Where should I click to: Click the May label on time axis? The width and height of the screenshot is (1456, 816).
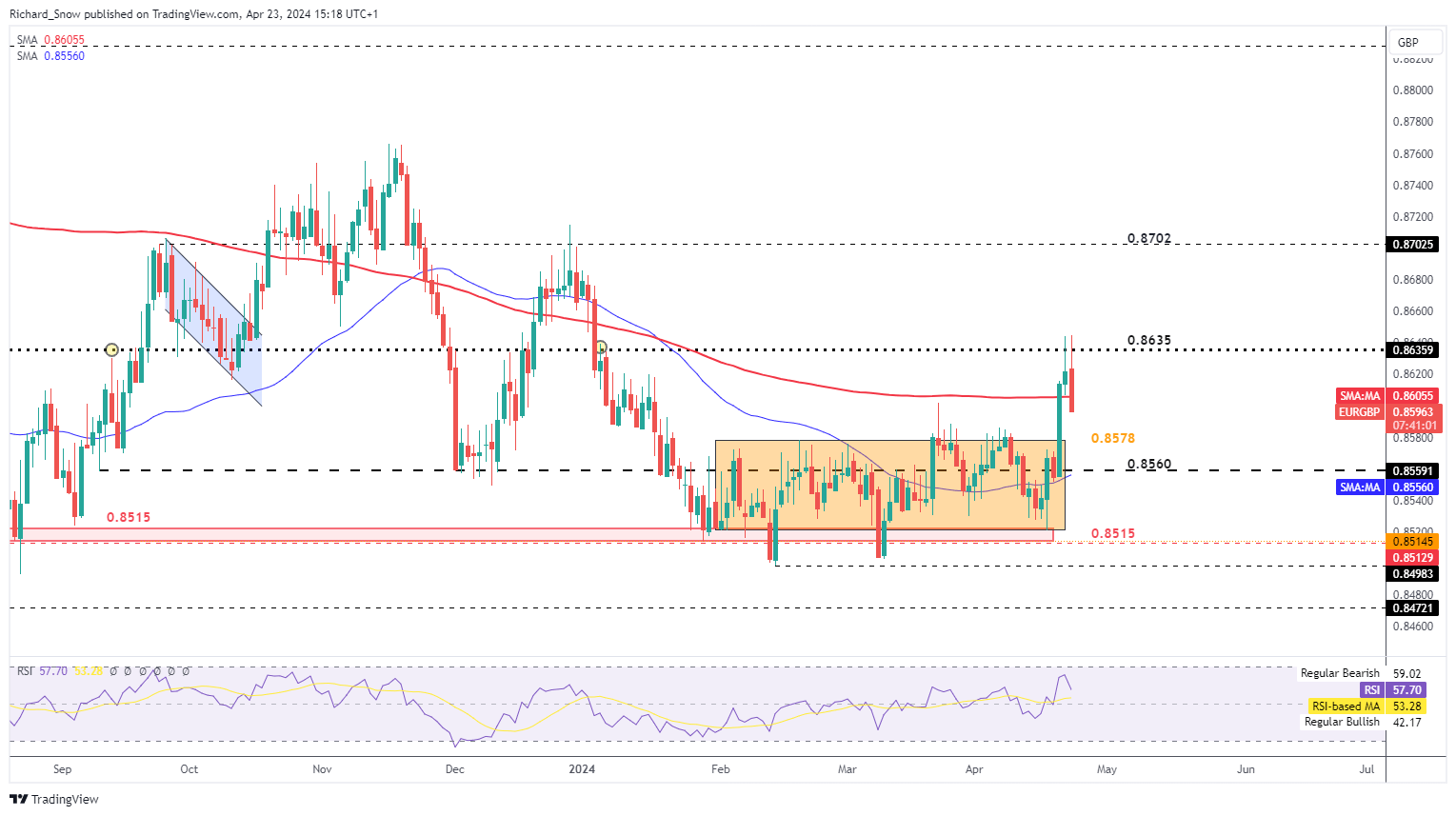1106,769
